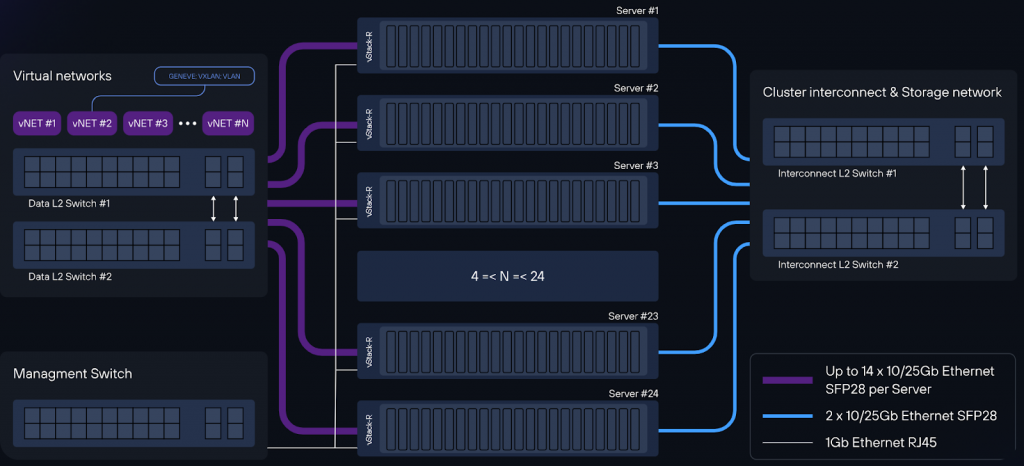Screen dimensions: 1024x466
Task: Select the vNET #N badge
Action: tap(228, 123)
